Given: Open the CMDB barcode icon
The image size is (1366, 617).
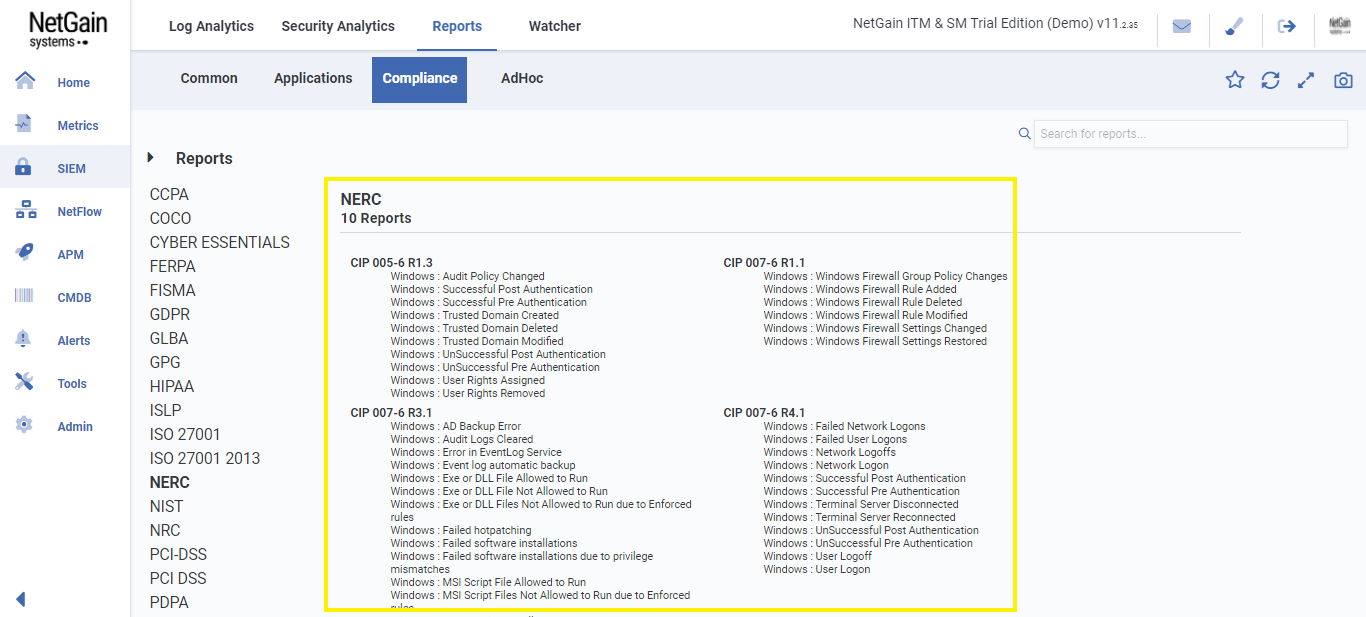Looking at the screenshot, I should click(24, 296).
